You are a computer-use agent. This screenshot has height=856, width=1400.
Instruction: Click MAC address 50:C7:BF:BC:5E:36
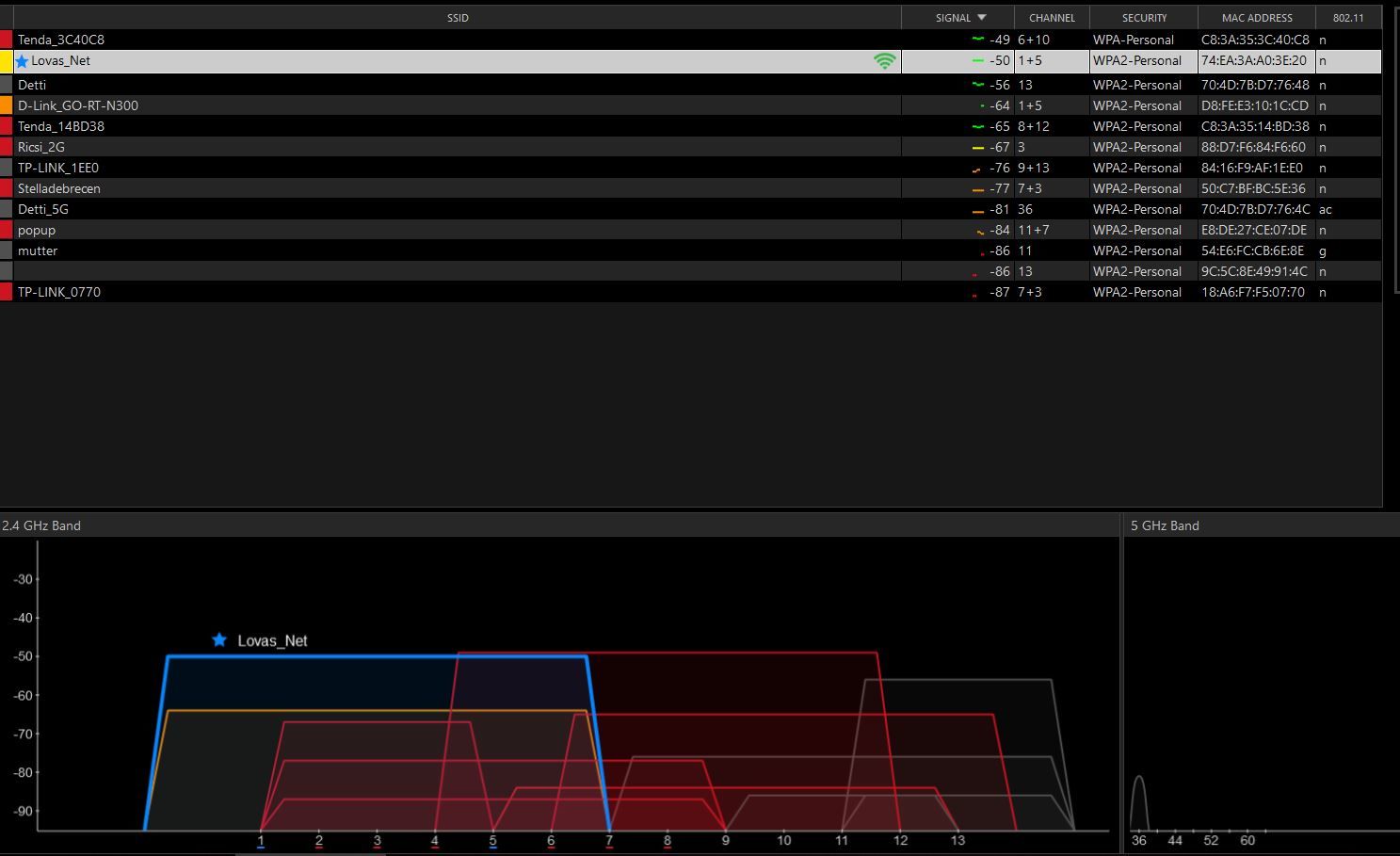click(1253, 188)
